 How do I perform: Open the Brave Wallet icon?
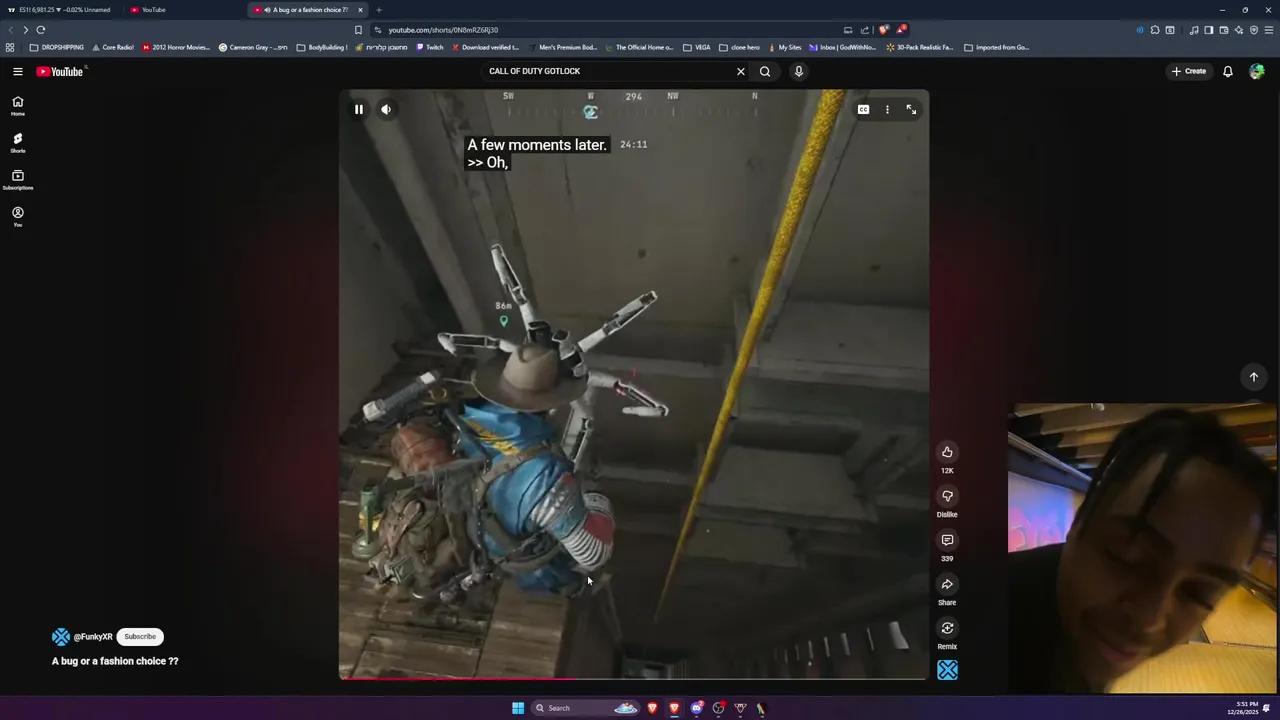1223,30
